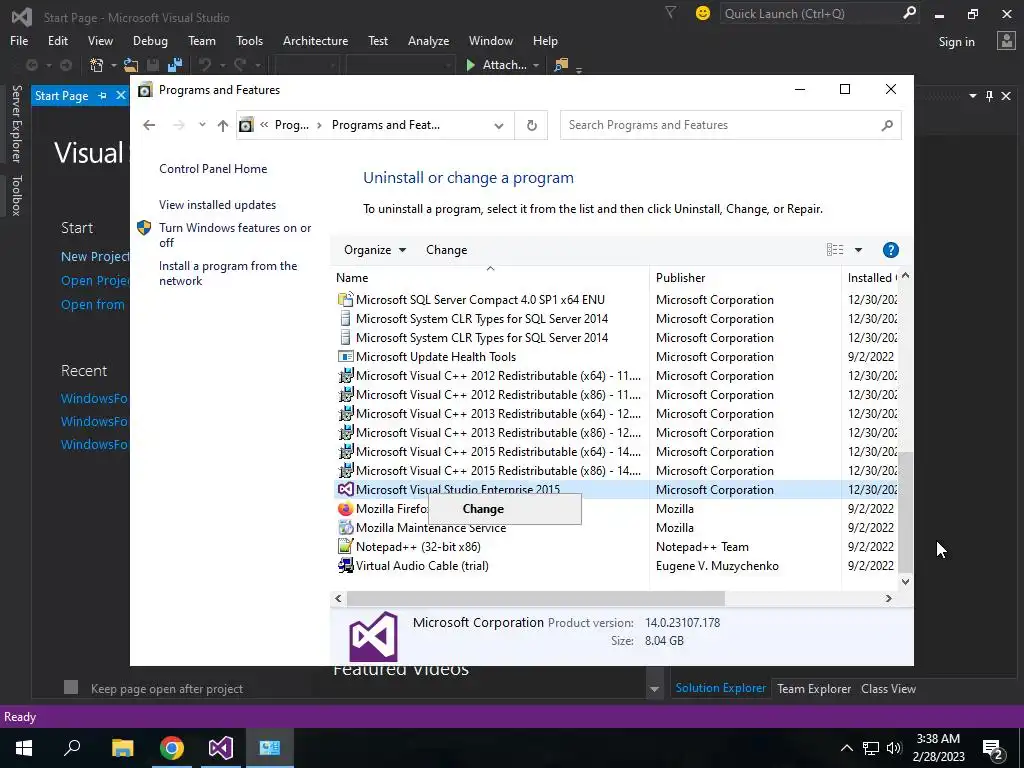Click the Microsoft Update Health Tools icon
1024x768 pixels.
pyautogui.click(x=345, y=357)
